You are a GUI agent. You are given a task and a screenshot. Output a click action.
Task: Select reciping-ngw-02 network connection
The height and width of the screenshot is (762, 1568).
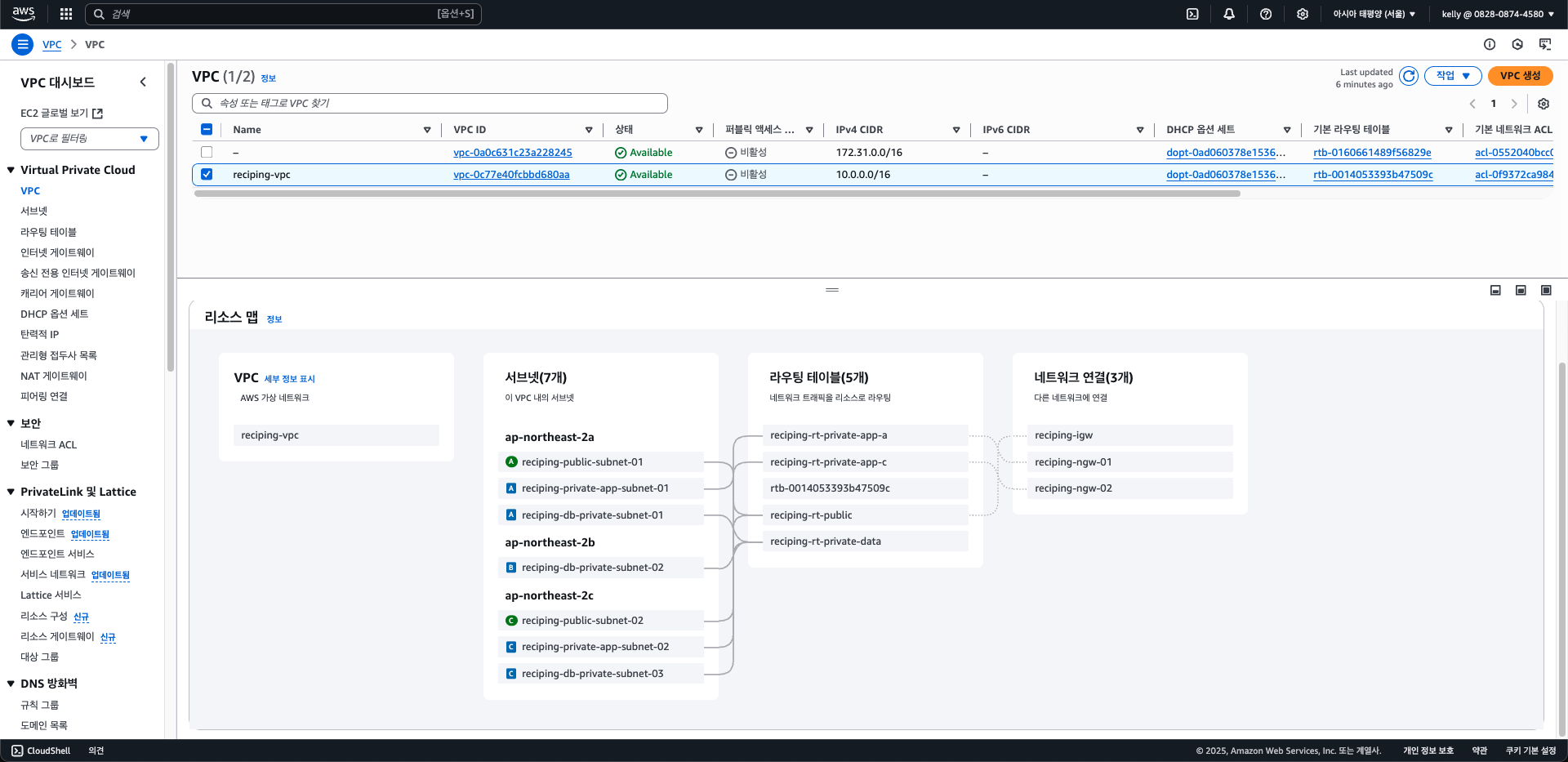(1129, 488)
